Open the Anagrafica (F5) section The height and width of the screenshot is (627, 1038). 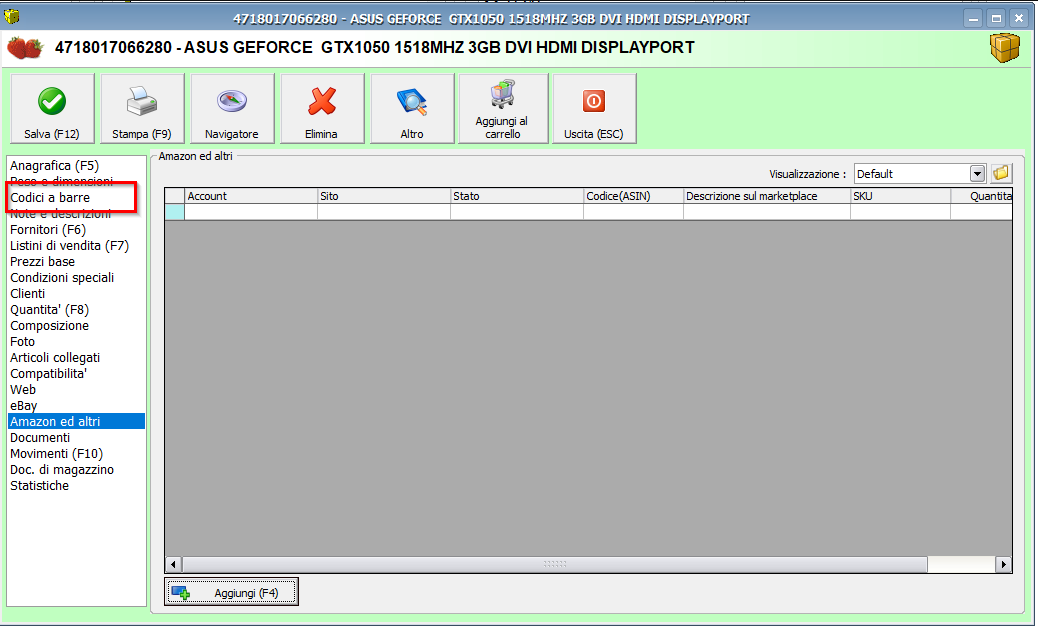(54, 166)
